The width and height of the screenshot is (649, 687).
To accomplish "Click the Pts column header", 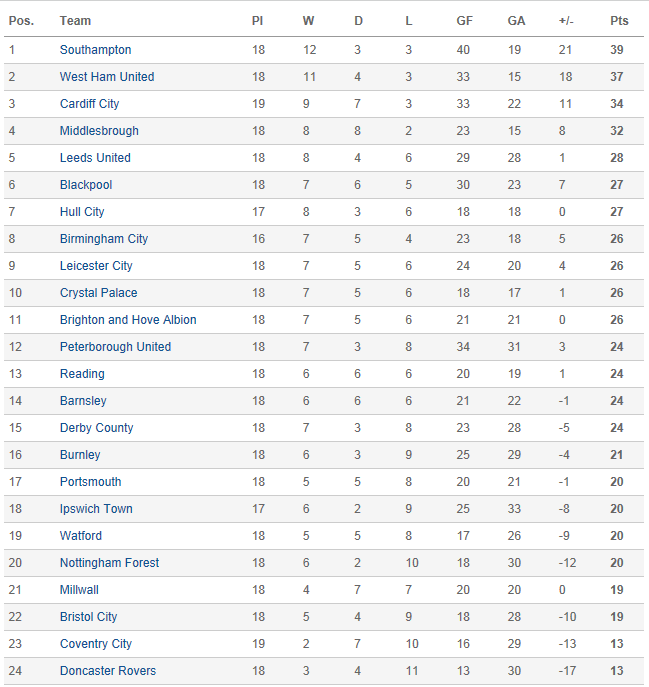I will coord(619,21).
